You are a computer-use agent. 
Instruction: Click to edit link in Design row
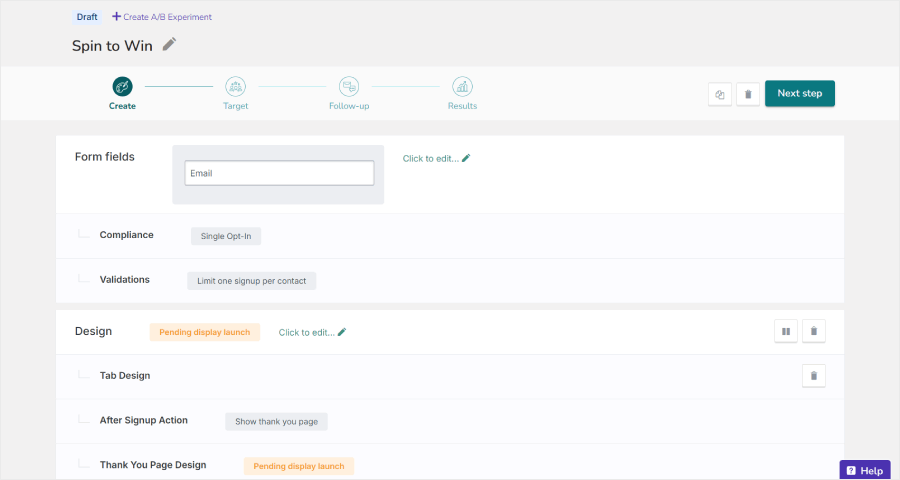point(312,332)
